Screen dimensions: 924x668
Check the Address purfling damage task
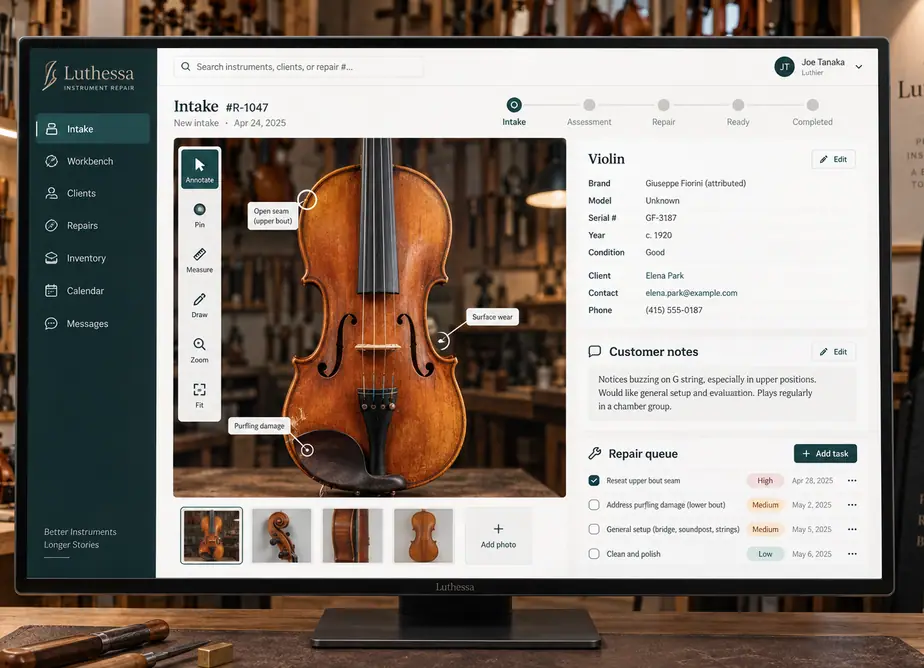(x=594, y=505)
